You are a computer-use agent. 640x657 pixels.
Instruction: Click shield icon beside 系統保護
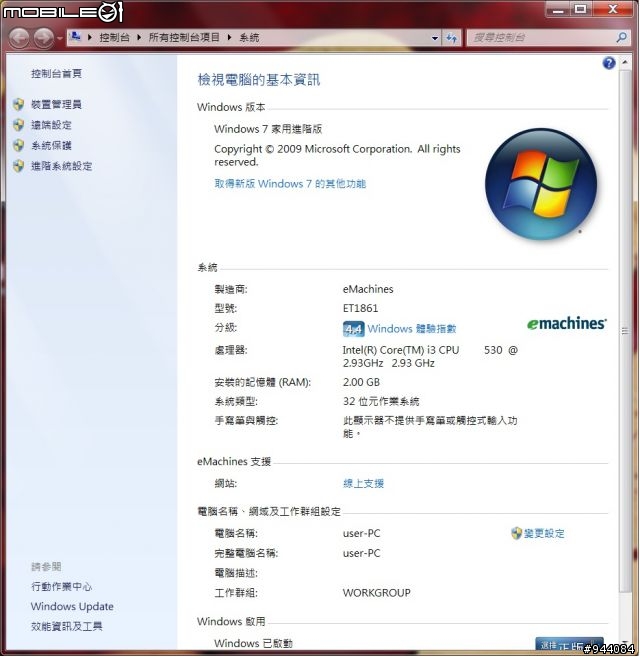pyautogui.click(x=18, y=145)
